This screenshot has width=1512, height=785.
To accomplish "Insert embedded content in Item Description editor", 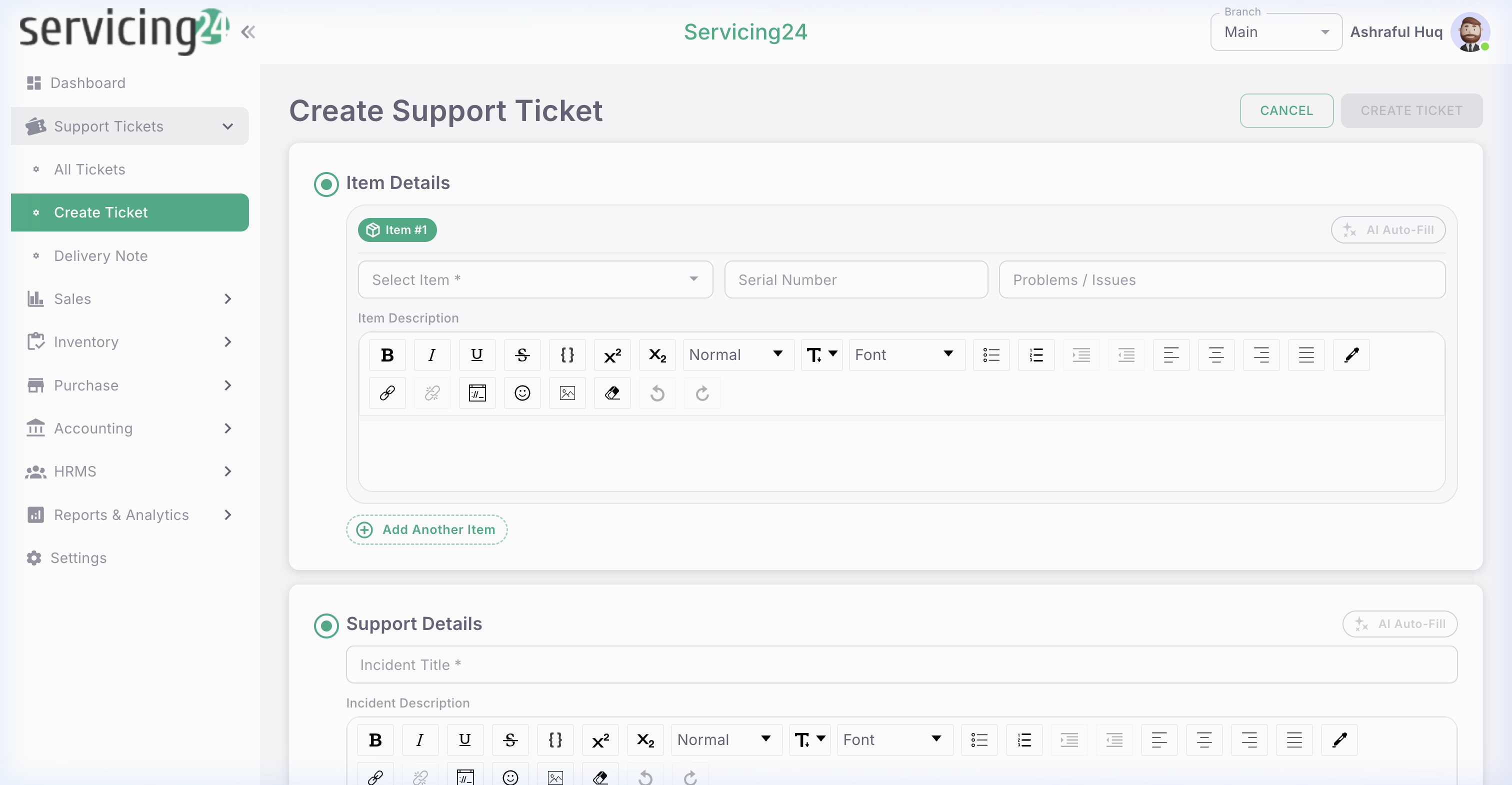I will tap(476, 393).
